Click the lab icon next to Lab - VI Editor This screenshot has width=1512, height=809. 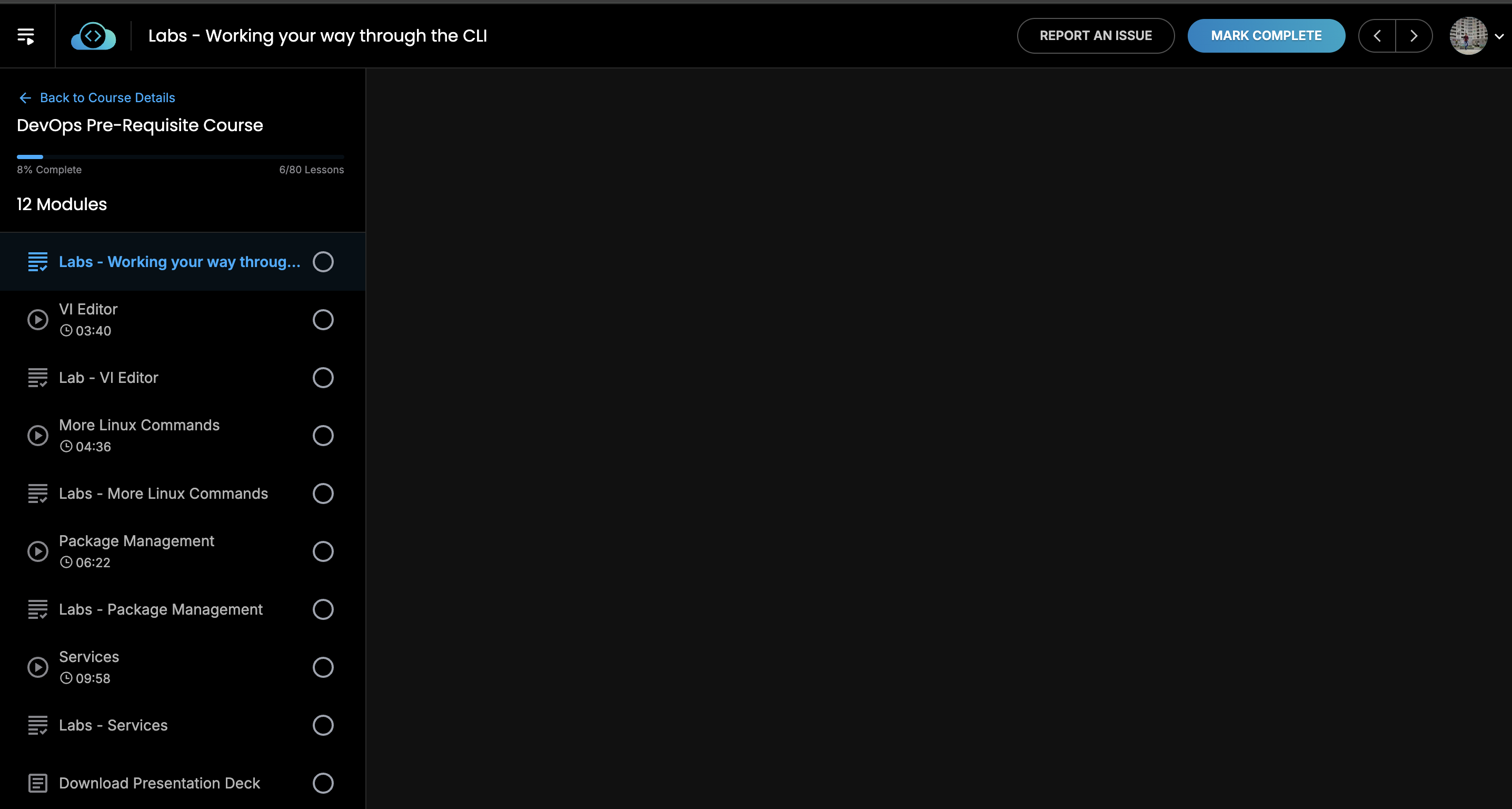click(x=37, y=378)
